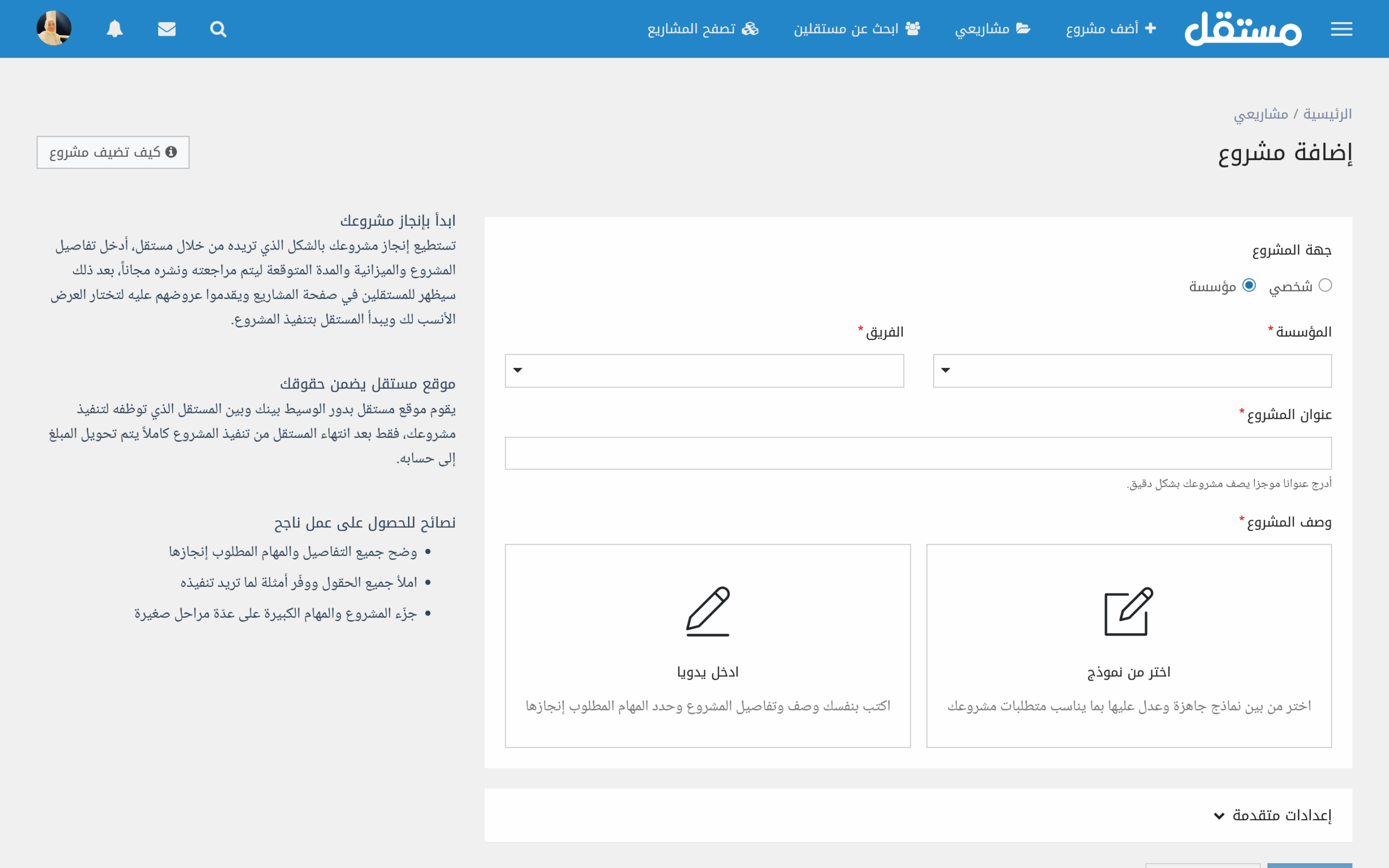Select the شخصي radio option

(1325, 285)
